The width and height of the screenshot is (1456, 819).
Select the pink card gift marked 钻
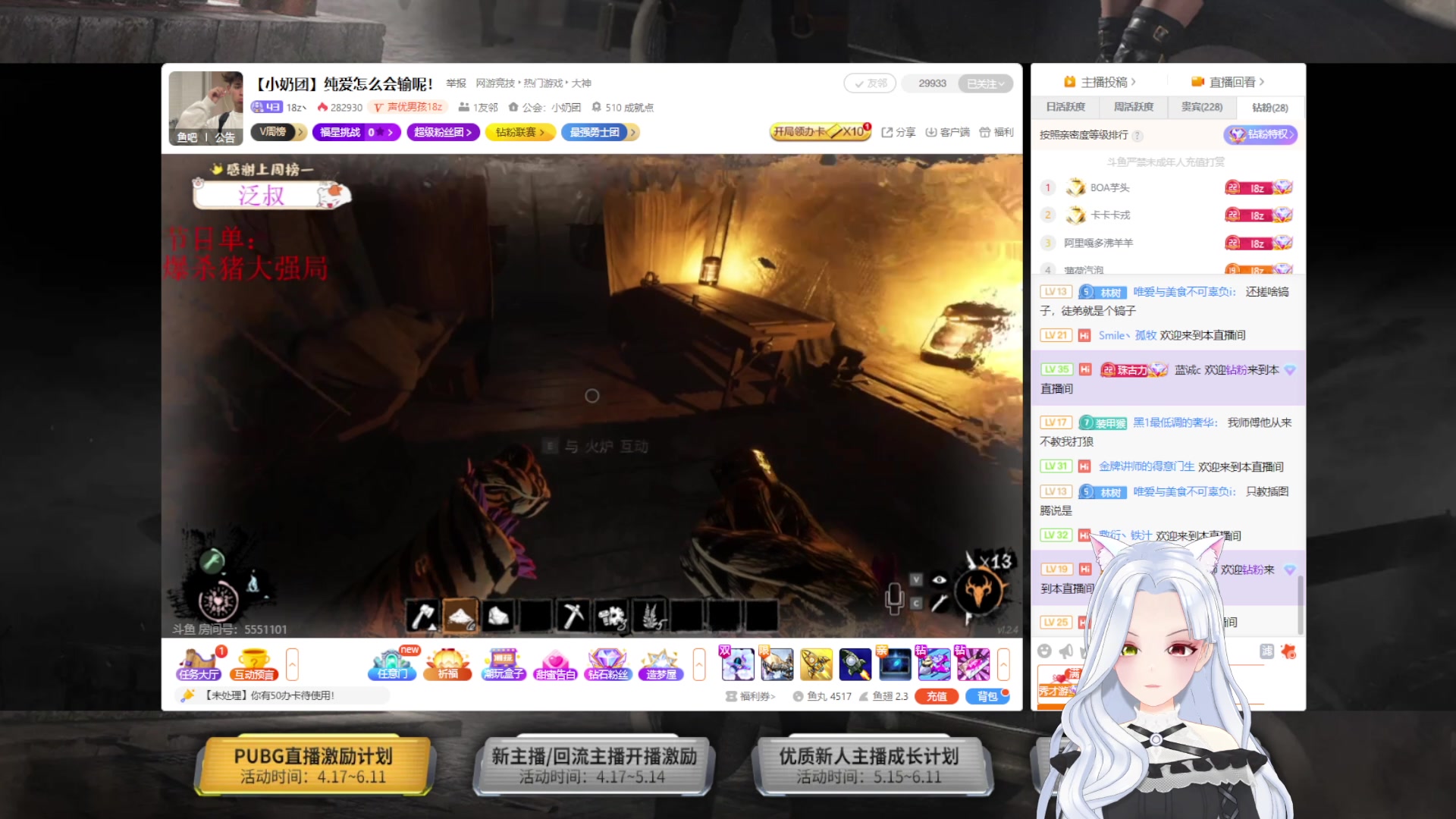[974, 664]
